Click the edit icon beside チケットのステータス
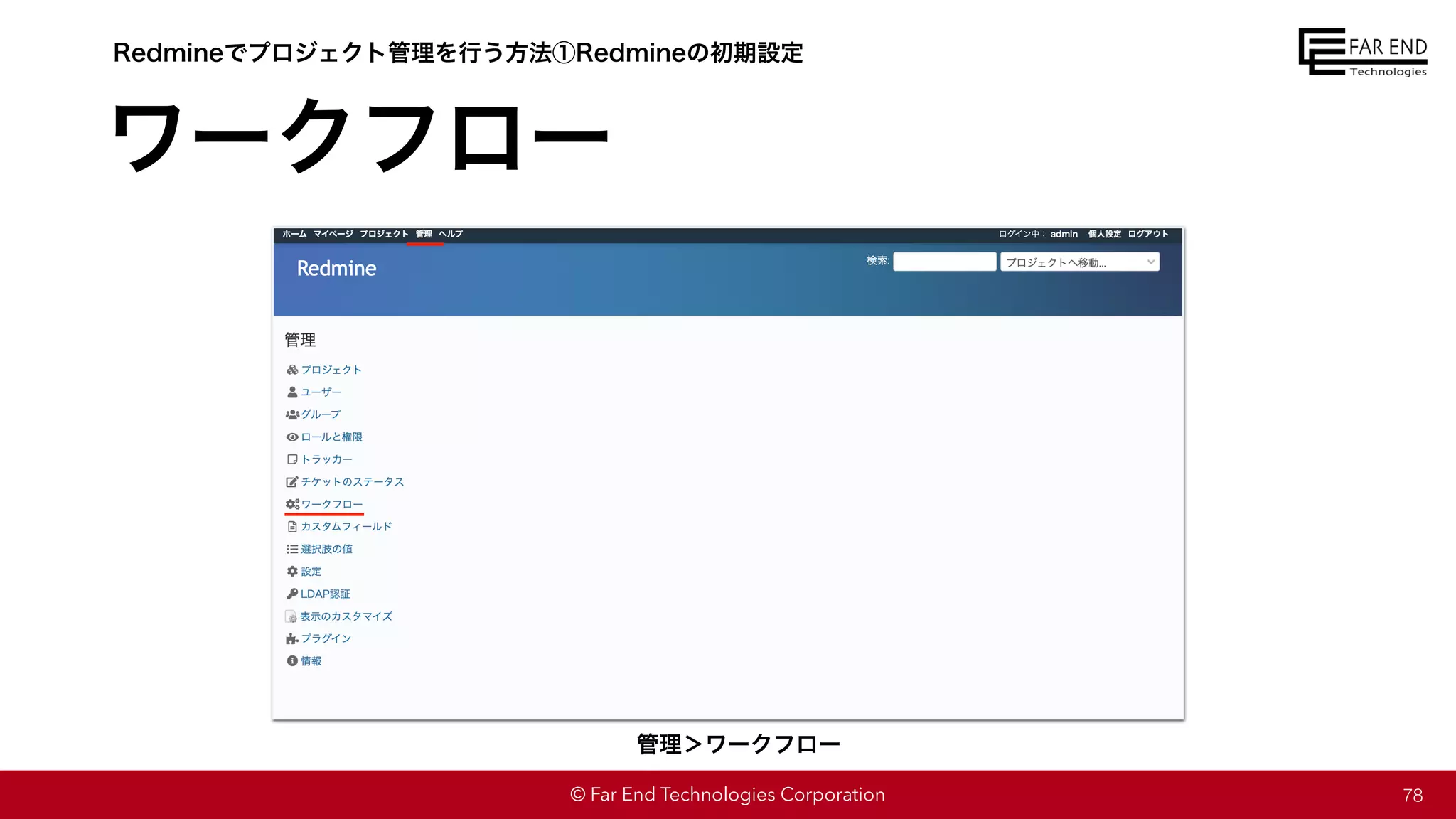The image size is (1456, 819). point(292,482)
